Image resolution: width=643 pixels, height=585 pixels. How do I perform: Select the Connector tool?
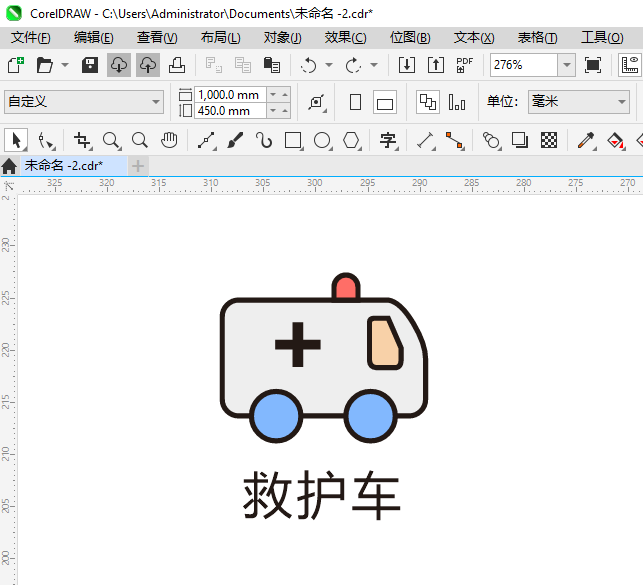point(455,141)
